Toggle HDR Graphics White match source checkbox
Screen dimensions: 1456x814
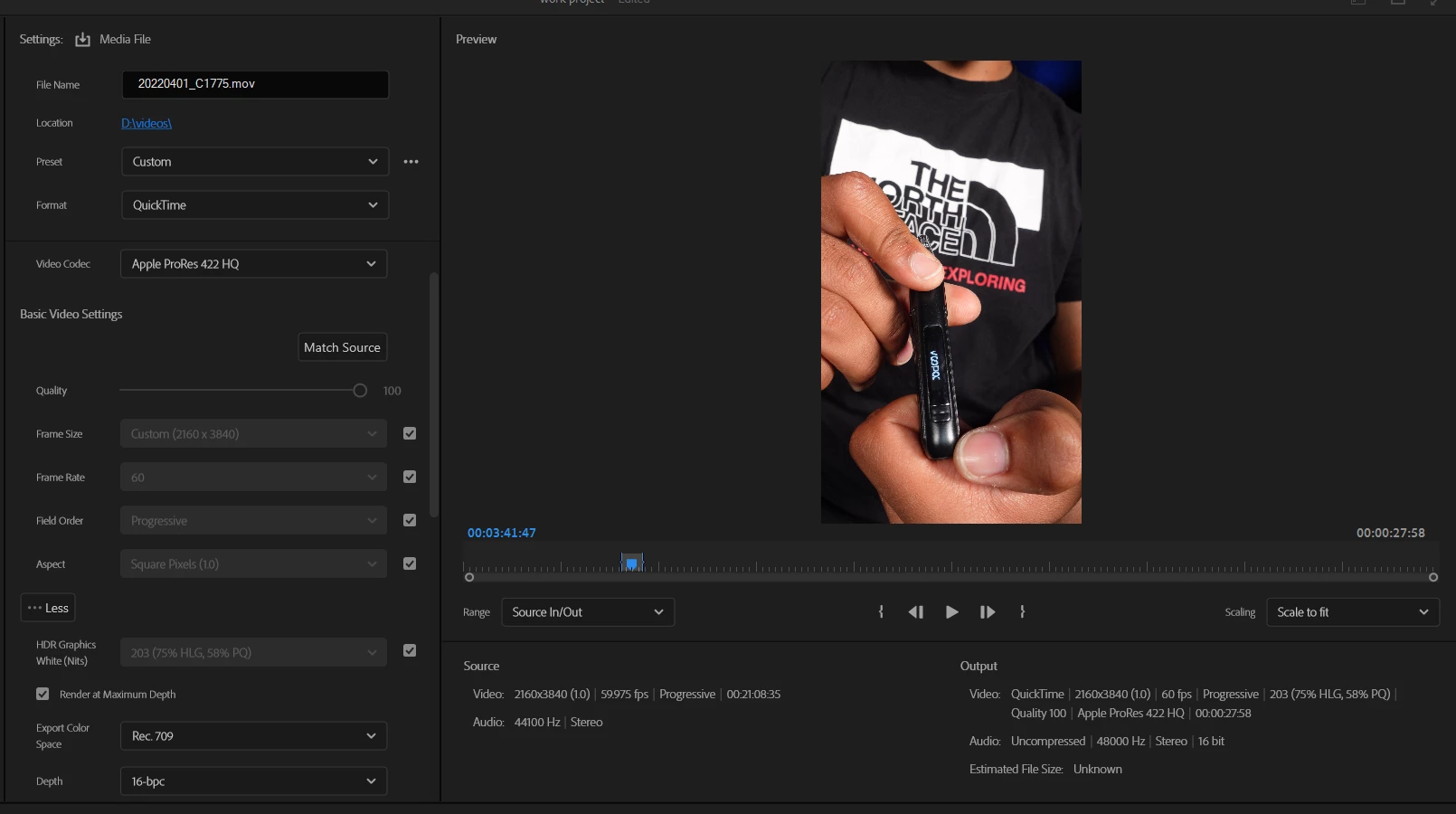click(x=410, y=651)
